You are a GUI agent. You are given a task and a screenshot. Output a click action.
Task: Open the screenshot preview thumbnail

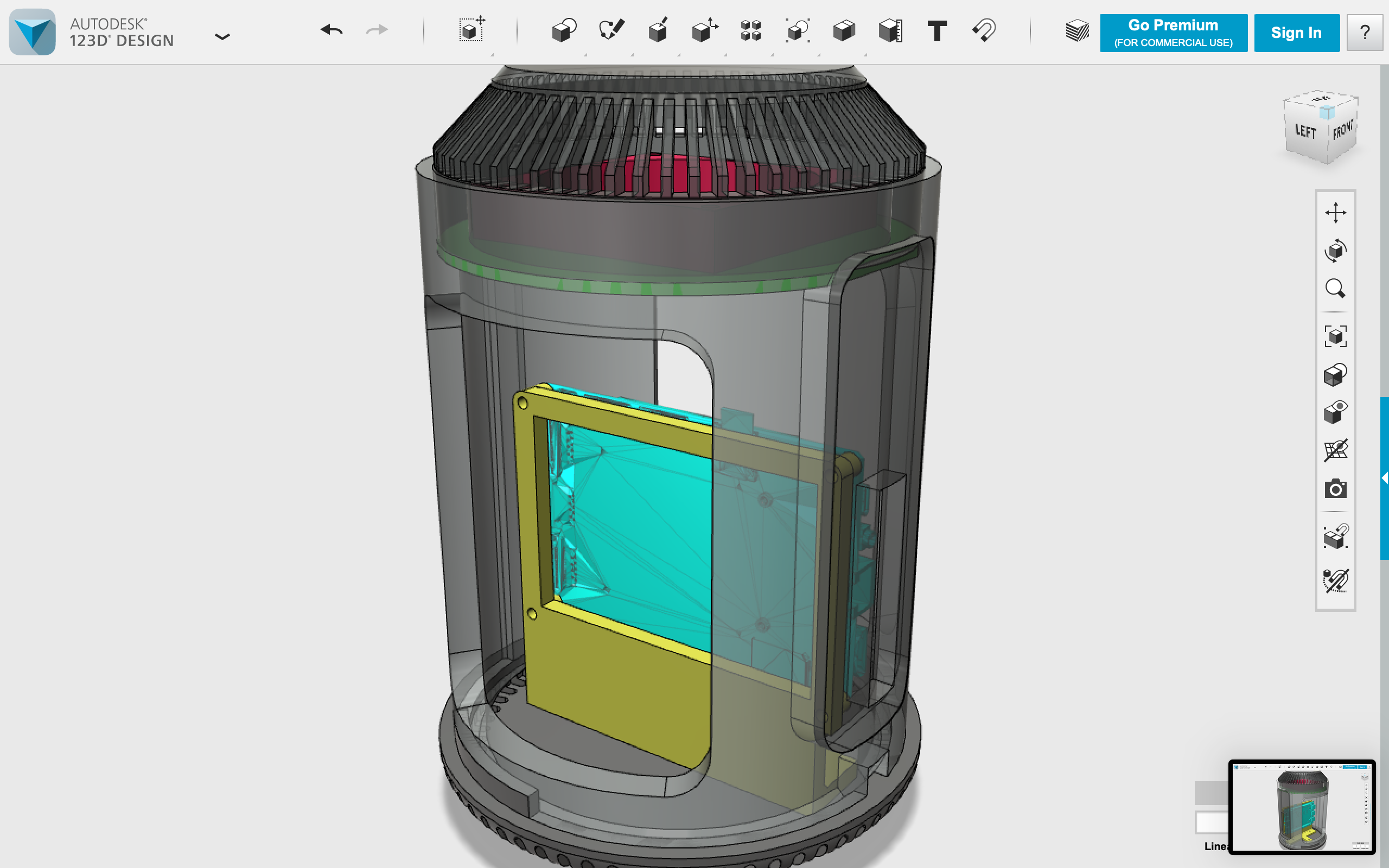coord(1302,807)
